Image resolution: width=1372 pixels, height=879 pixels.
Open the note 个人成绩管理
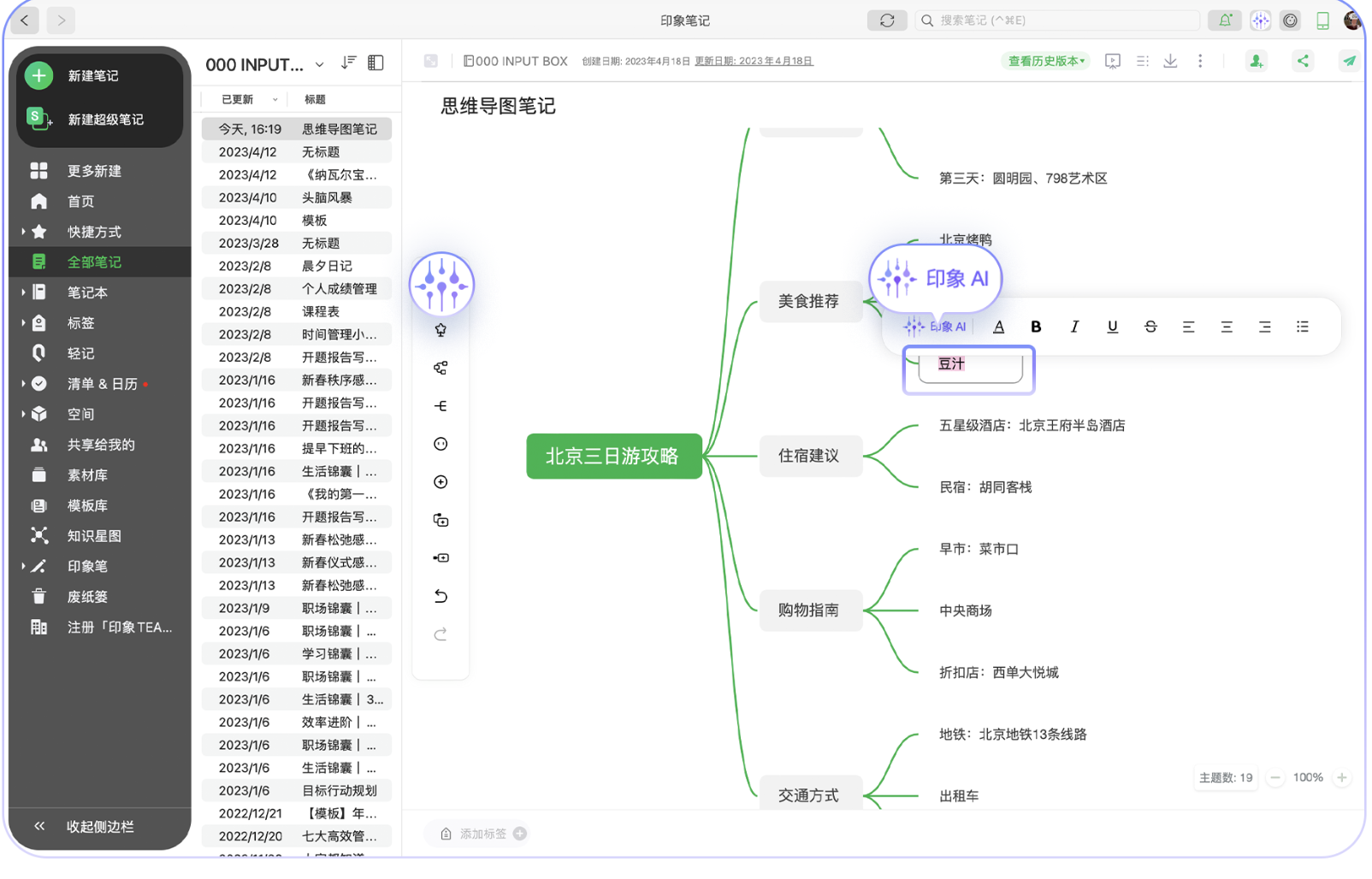click(296, 289)
